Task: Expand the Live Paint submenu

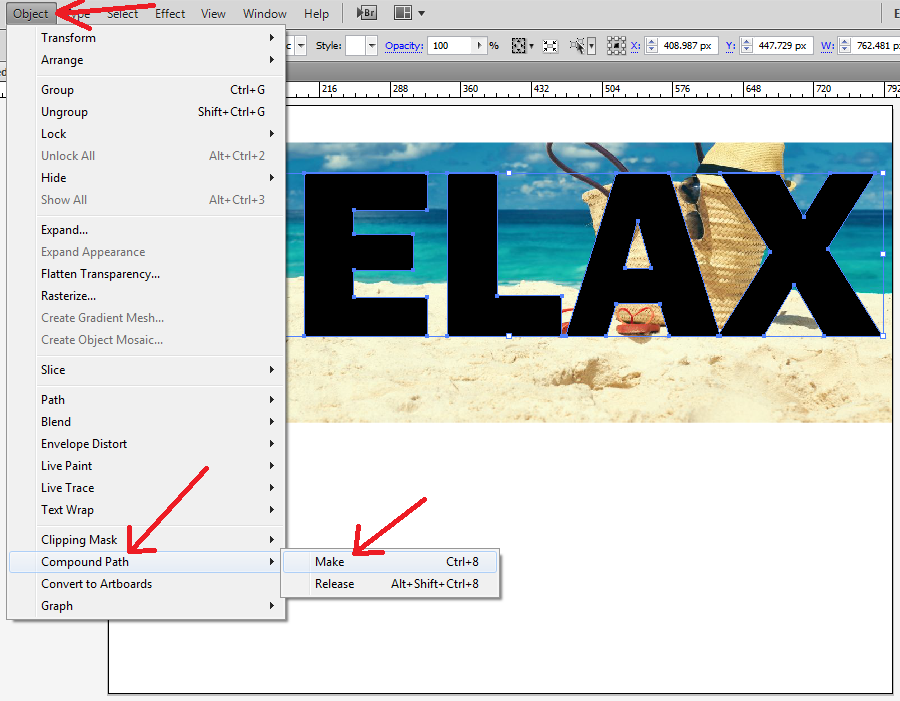Action: point(147,466)
